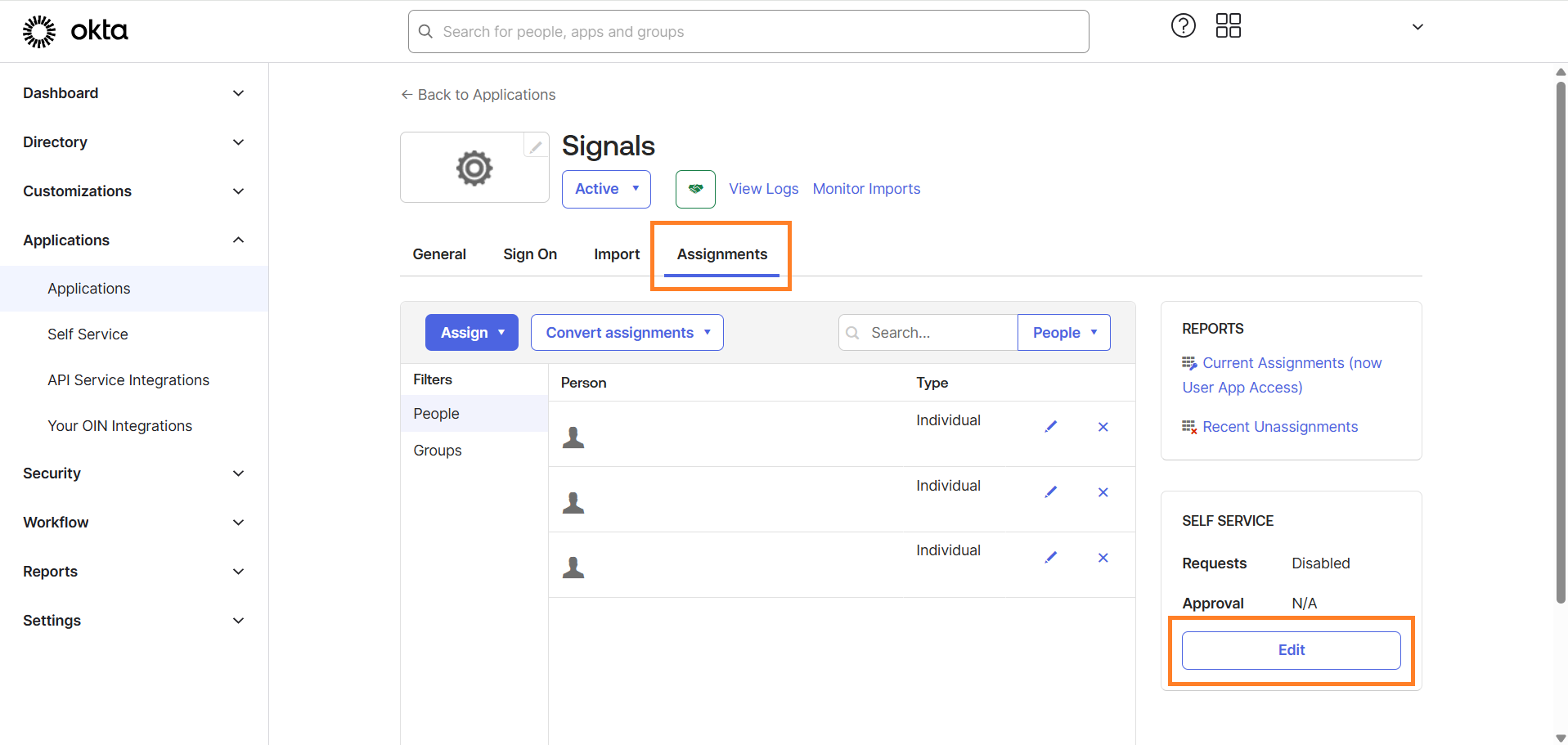The height and width of the screenshot is (745, 1568).
Task: Click the scrollbar up arrow
Action: [x=1561, y=72]
